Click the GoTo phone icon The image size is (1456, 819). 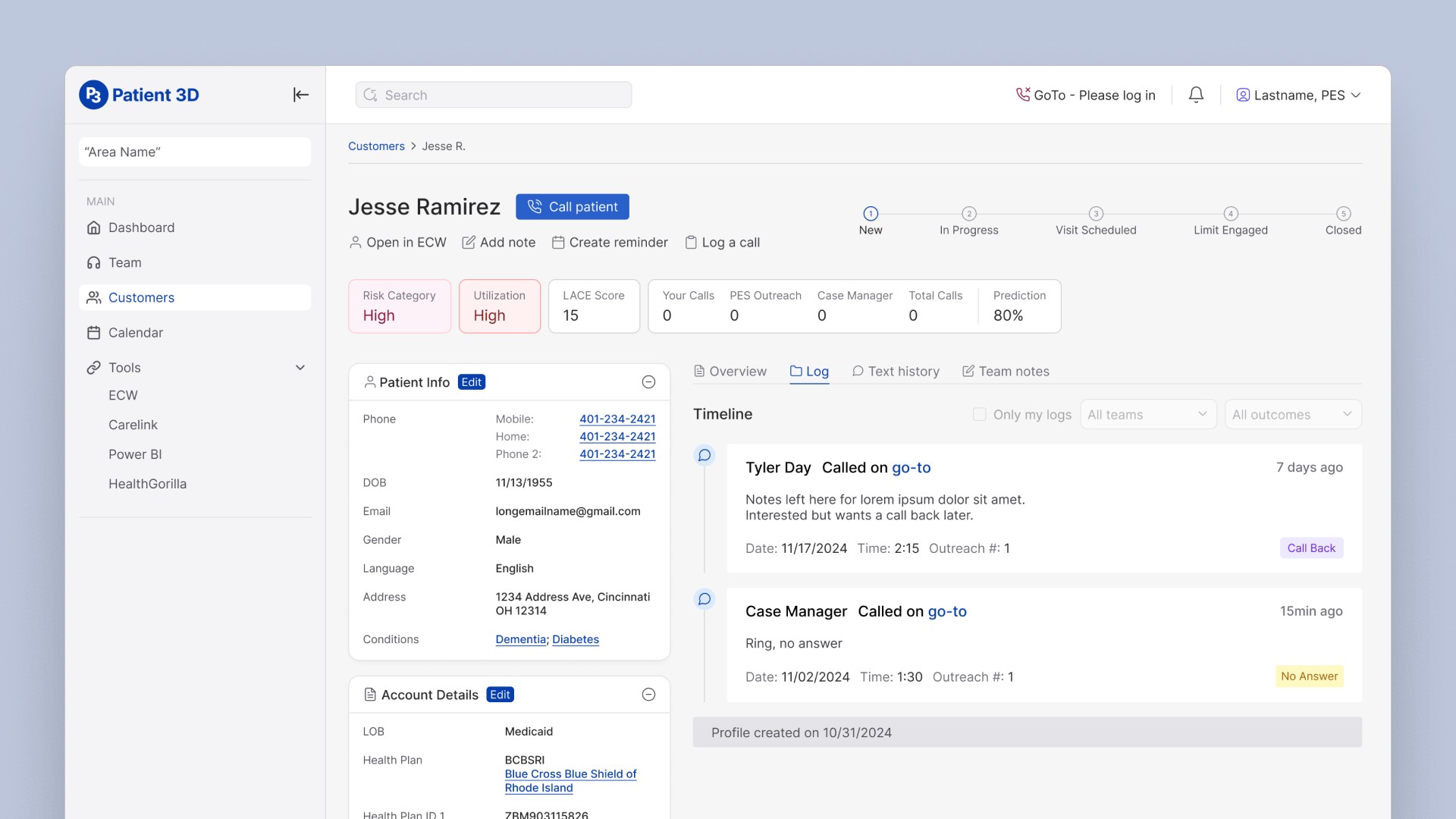tap(1023, 95)
